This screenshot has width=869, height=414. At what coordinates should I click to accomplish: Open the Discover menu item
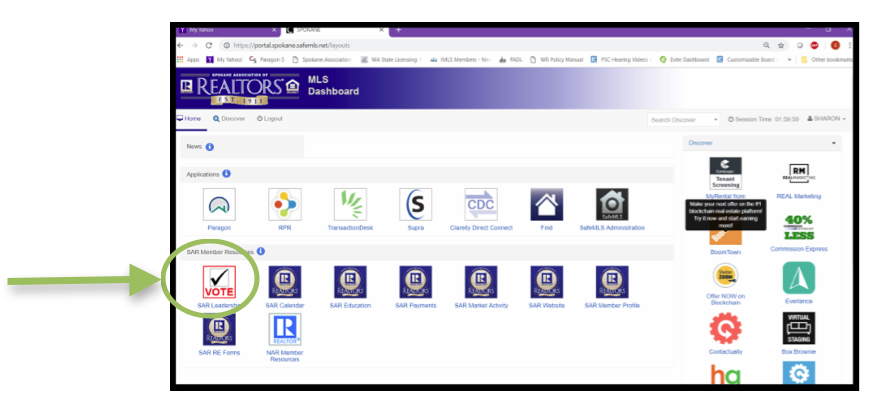pos(229,119)
